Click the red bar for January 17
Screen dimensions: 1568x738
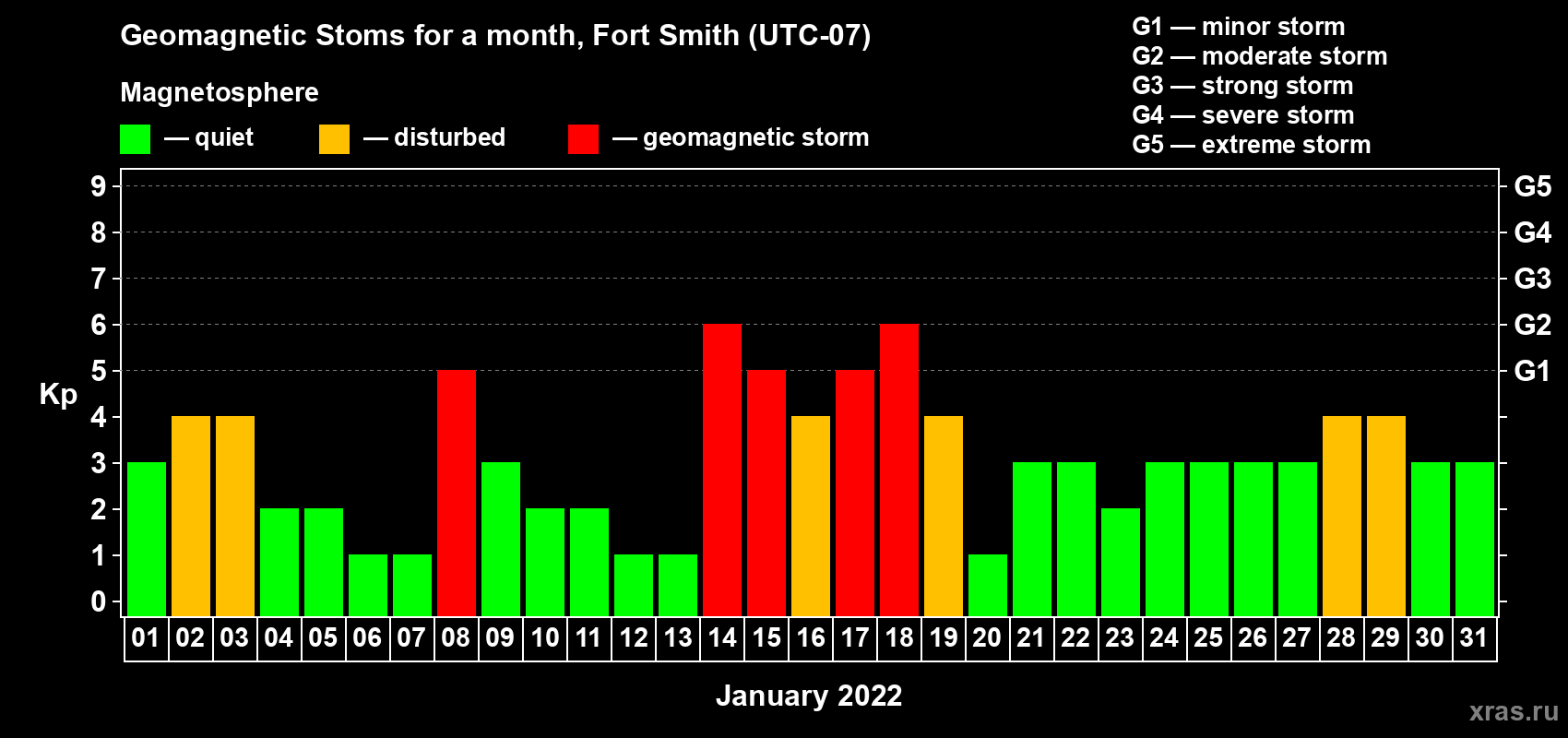coord(855,494)
